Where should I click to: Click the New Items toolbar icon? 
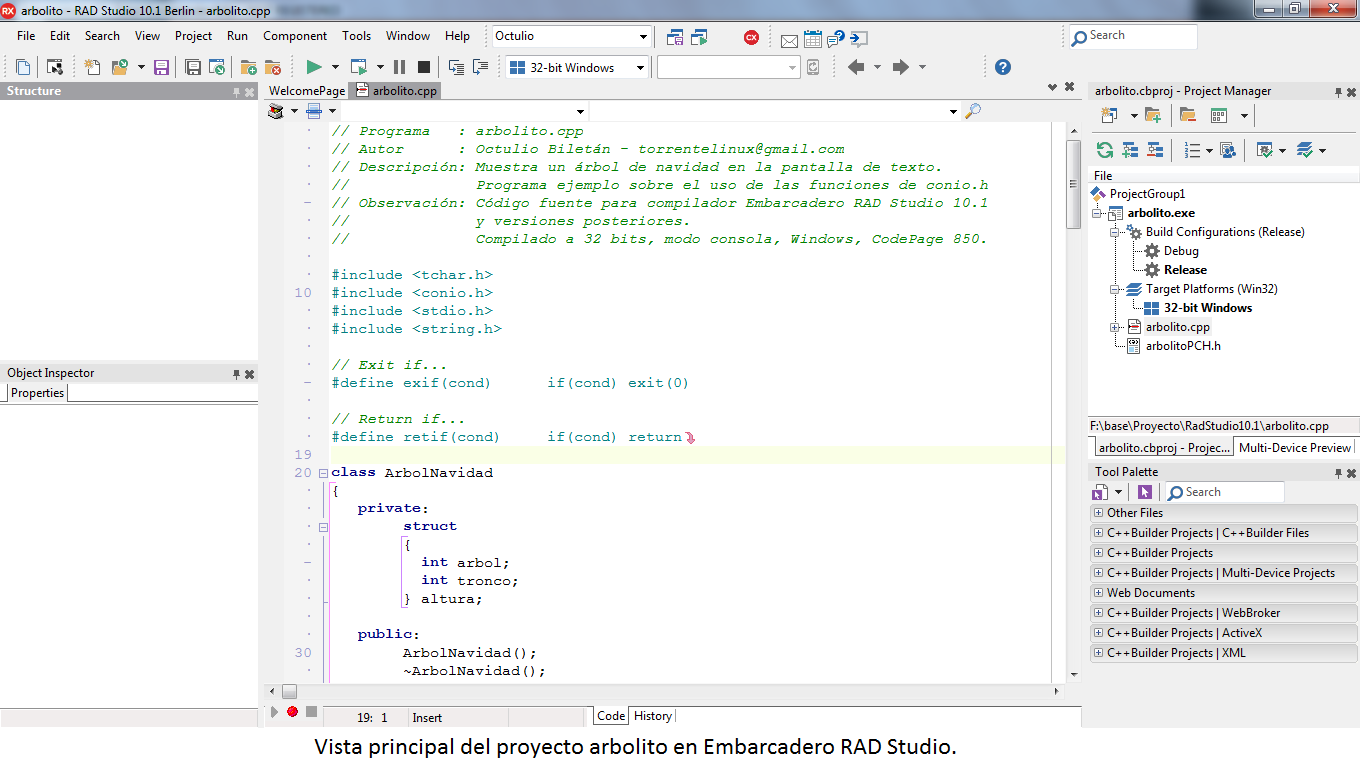92,67
